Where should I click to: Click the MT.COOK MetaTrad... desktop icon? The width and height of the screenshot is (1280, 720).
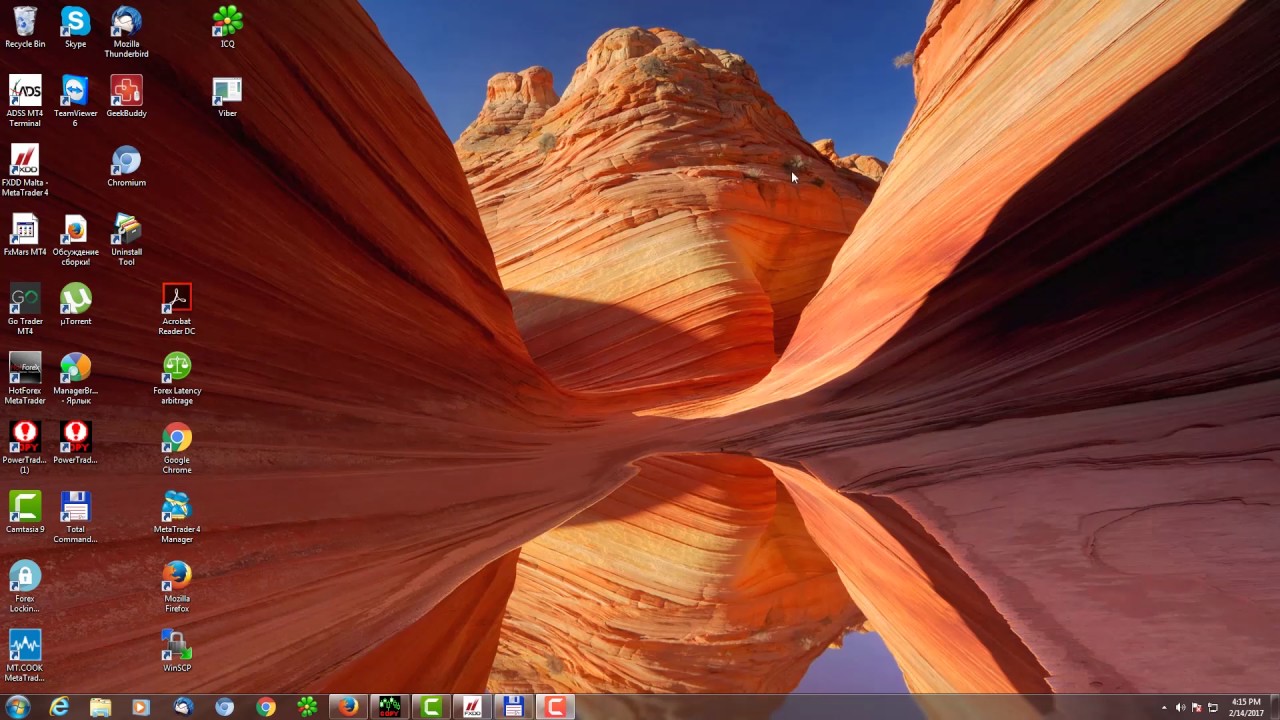pyautogui.click(x=25, y=655)
